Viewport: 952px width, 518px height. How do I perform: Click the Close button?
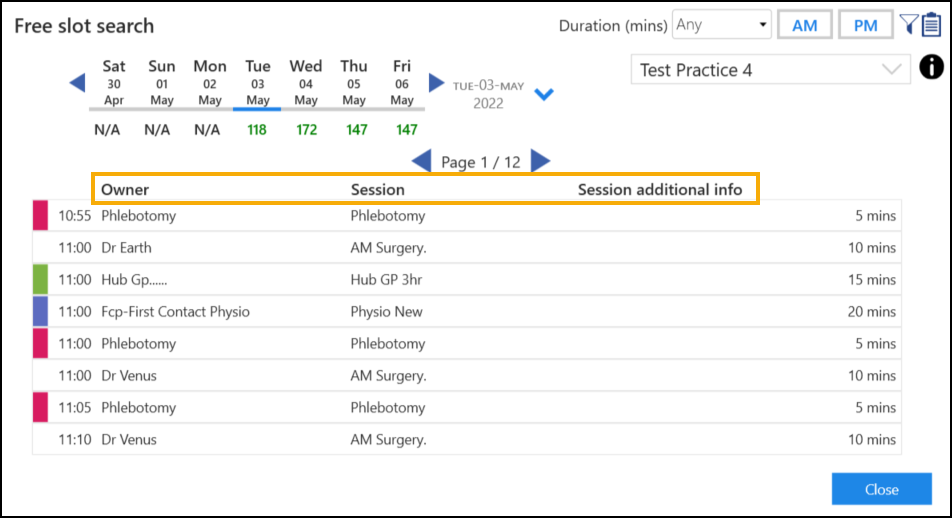pyautogui.click(x=881, y=489)
